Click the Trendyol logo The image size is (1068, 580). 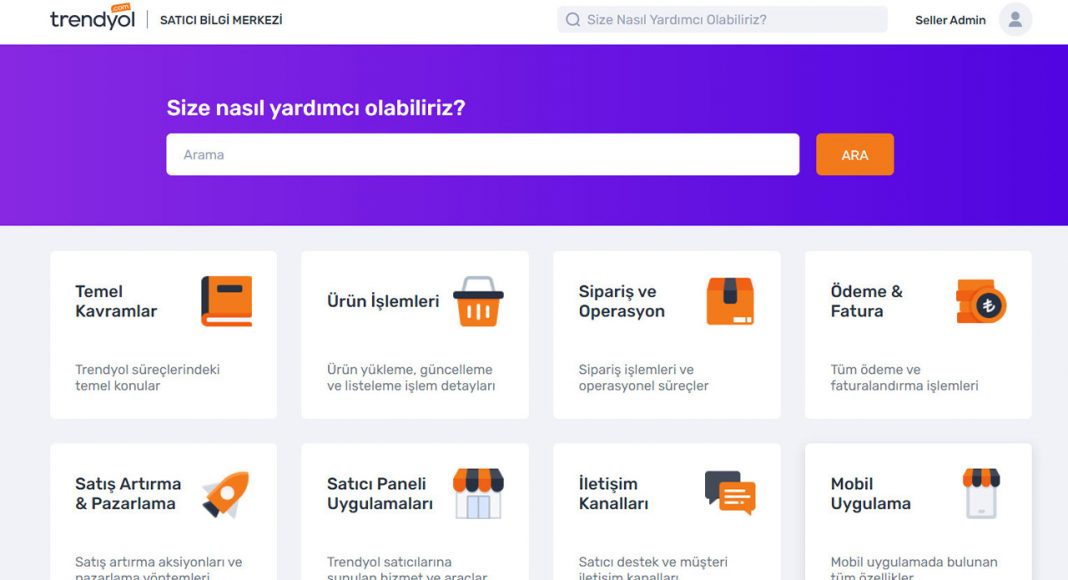click(x=93, y=18)
